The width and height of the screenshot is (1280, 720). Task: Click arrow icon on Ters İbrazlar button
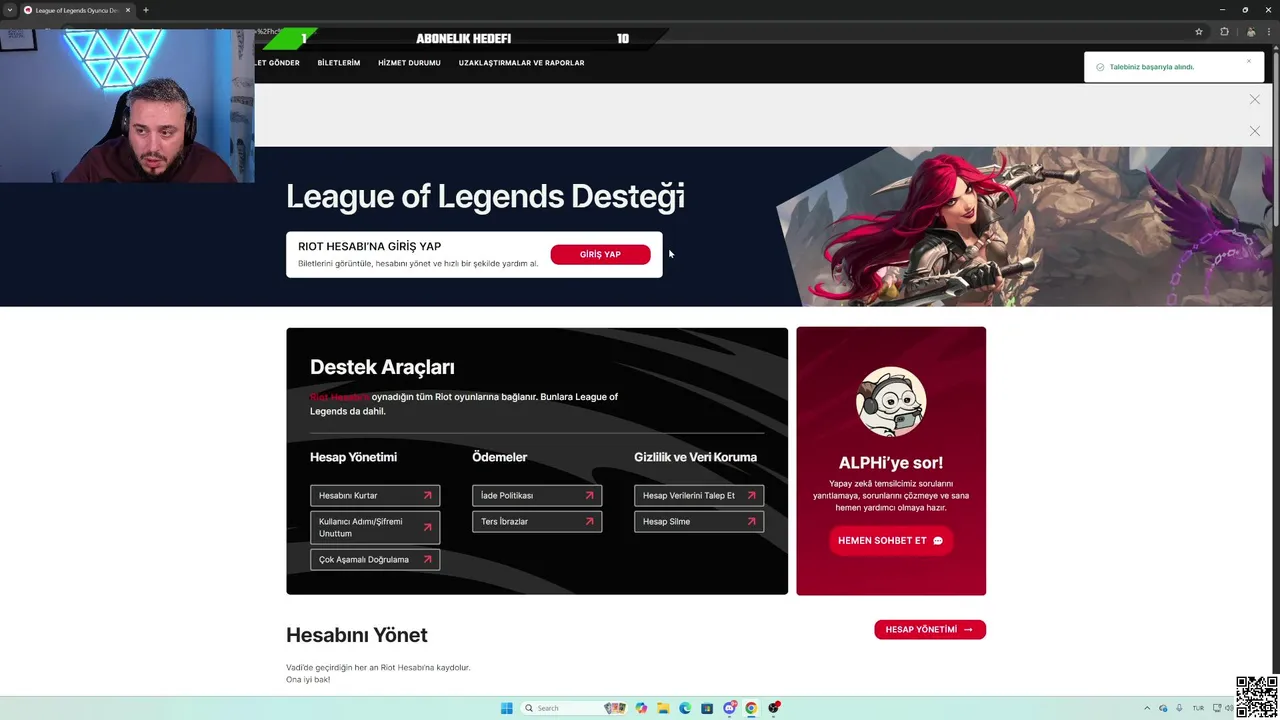(589, 521)
